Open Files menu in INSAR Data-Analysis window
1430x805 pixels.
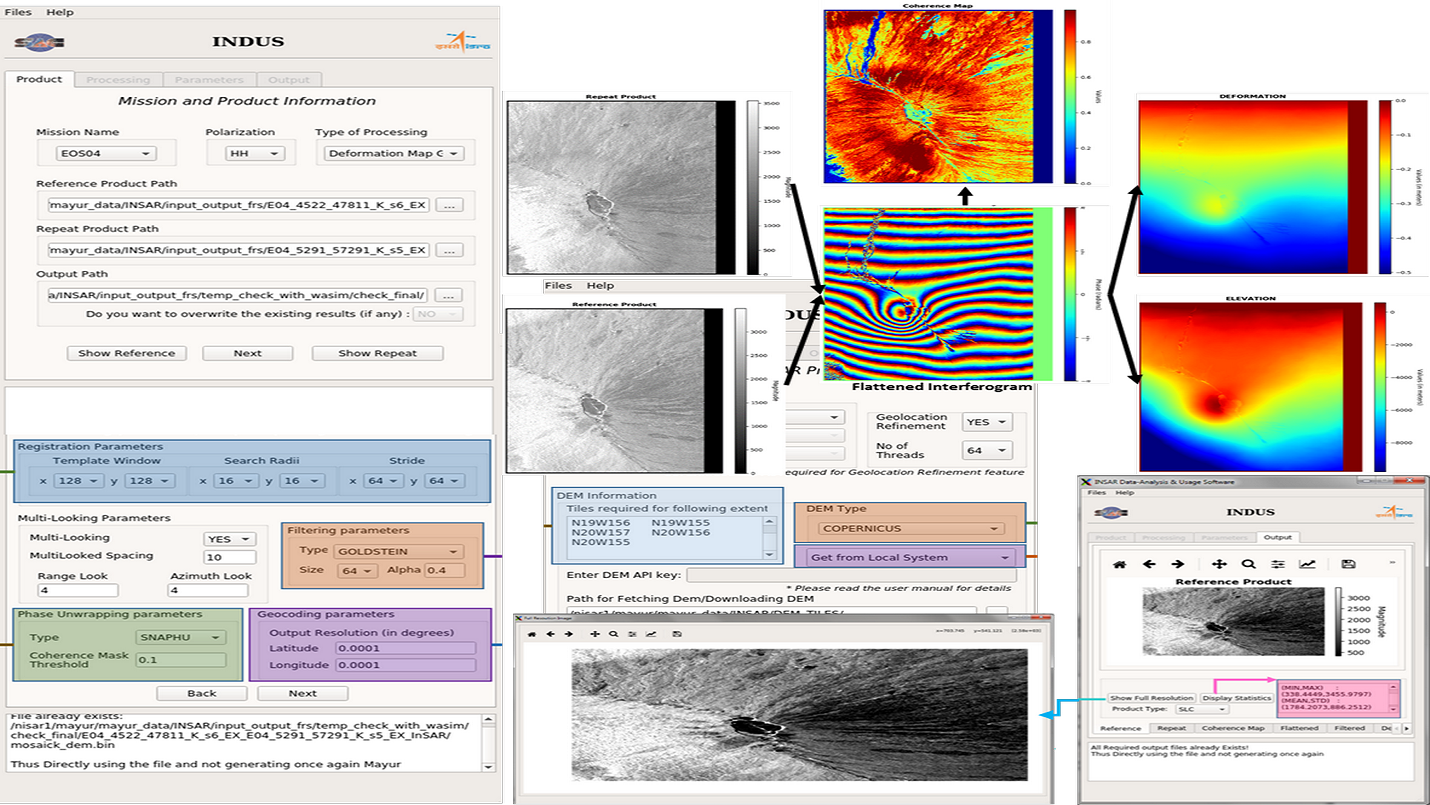pyautogui.click(x=1097, y=493)
